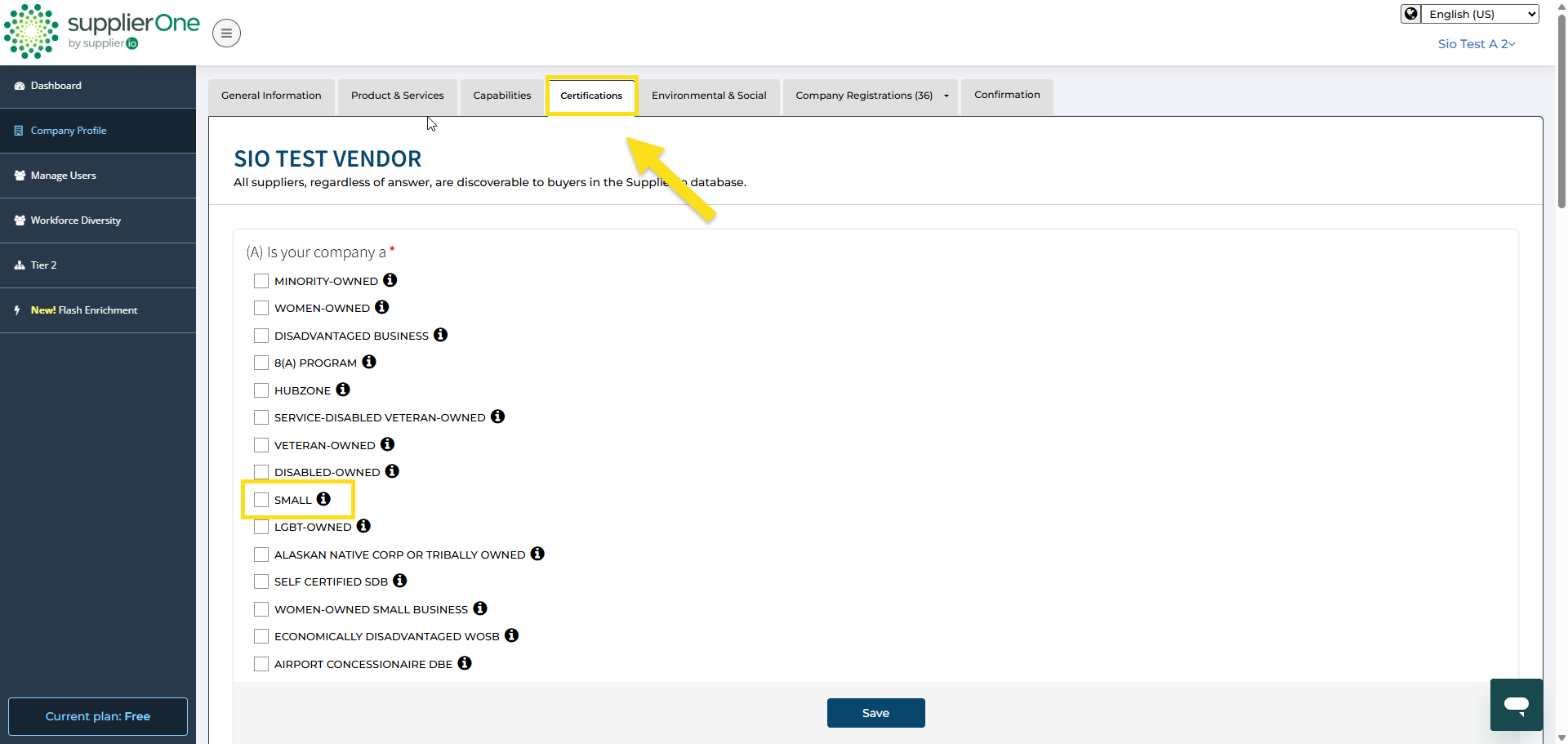
Task: Click info icon next to MINORITY-OWNED
Action: (x=390, y=280)
